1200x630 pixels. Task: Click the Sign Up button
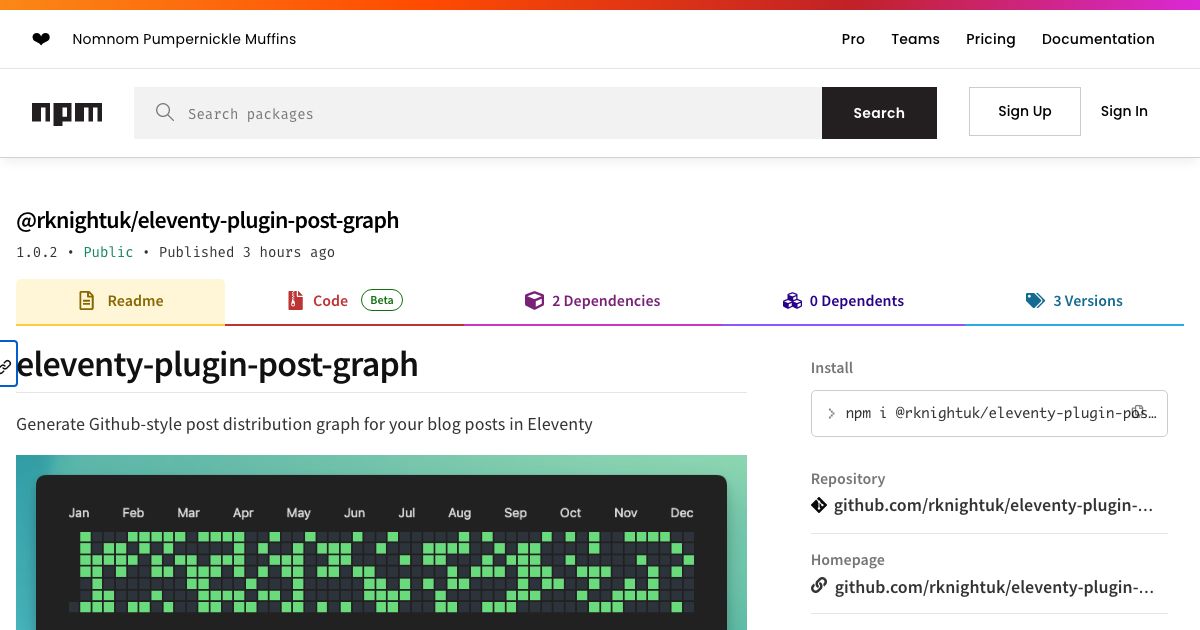[x=1024, y=111]
